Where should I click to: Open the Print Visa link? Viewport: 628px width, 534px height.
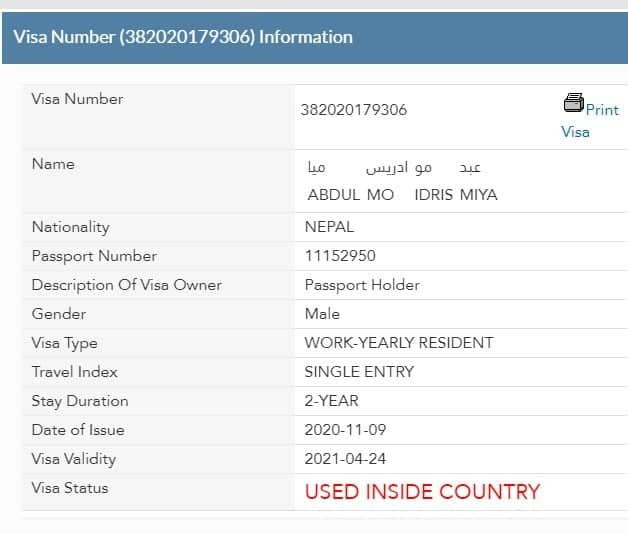click(x=590, y=121)
